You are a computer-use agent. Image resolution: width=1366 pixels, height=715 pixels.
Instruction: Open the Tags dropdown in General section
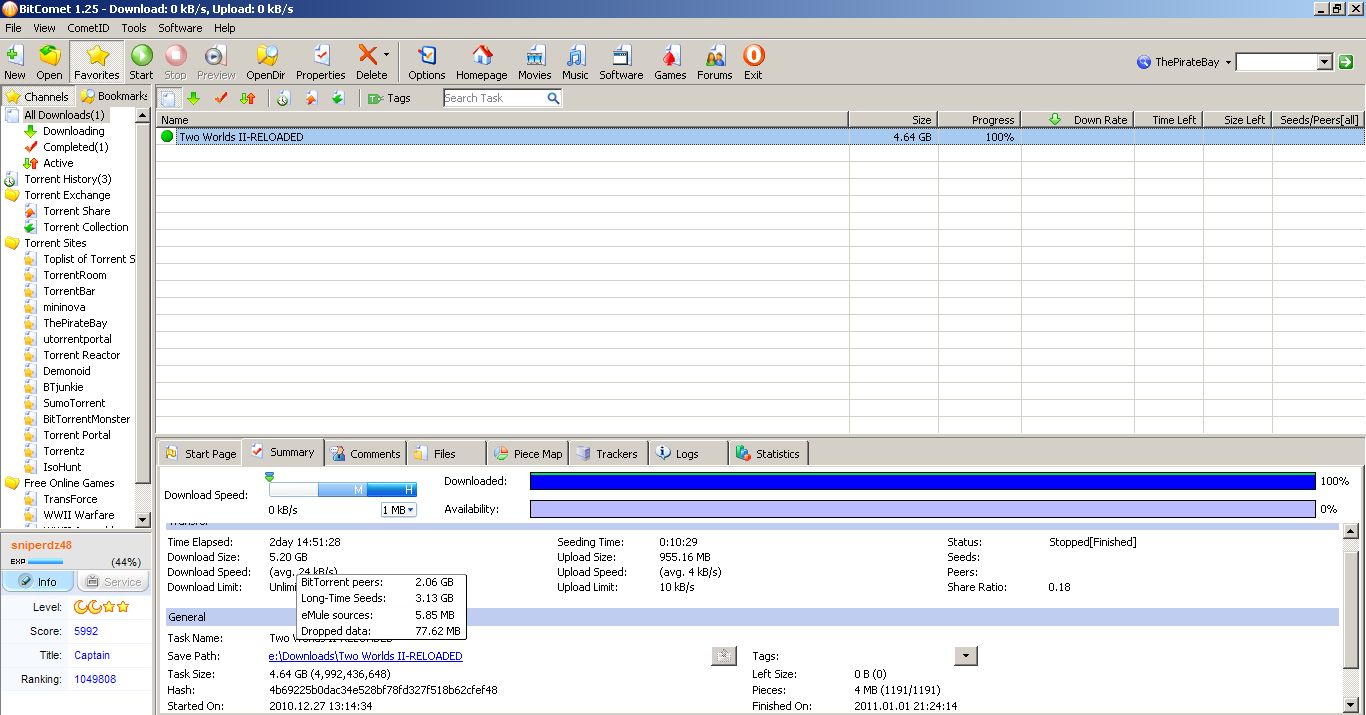[x=966, y=656]
